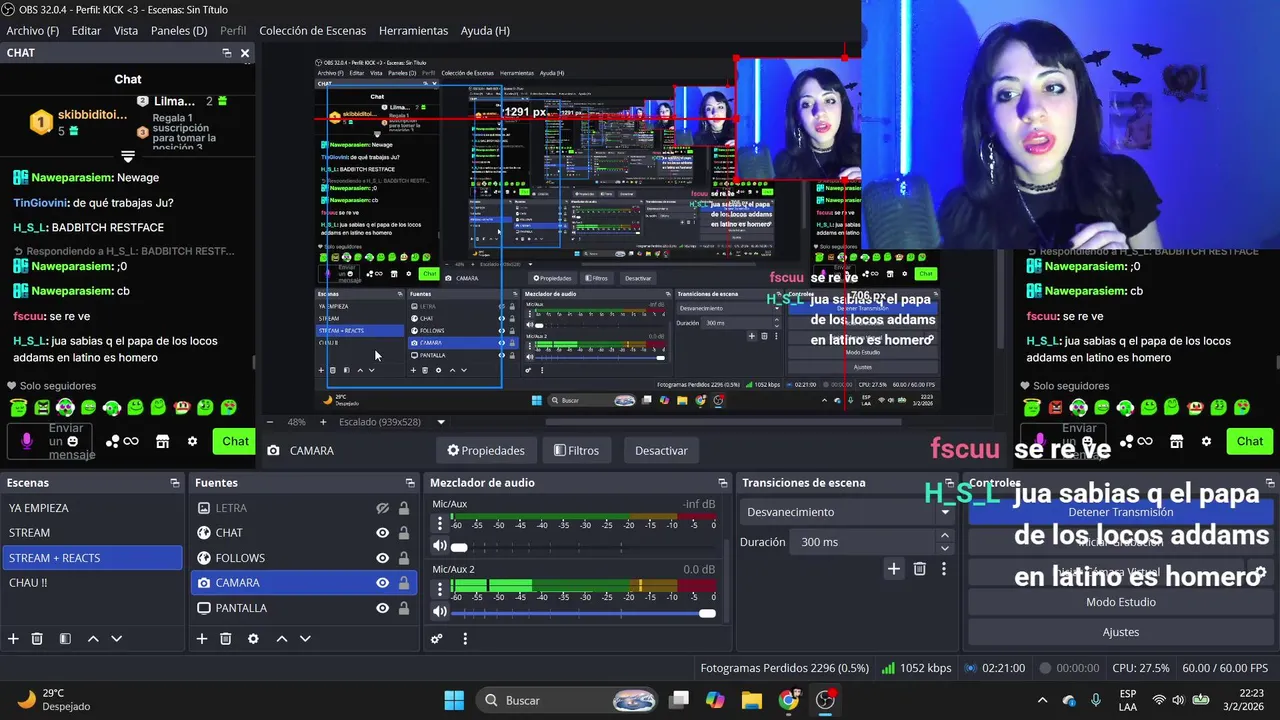Open Propiedades for CAMARA source

[486, 450]
